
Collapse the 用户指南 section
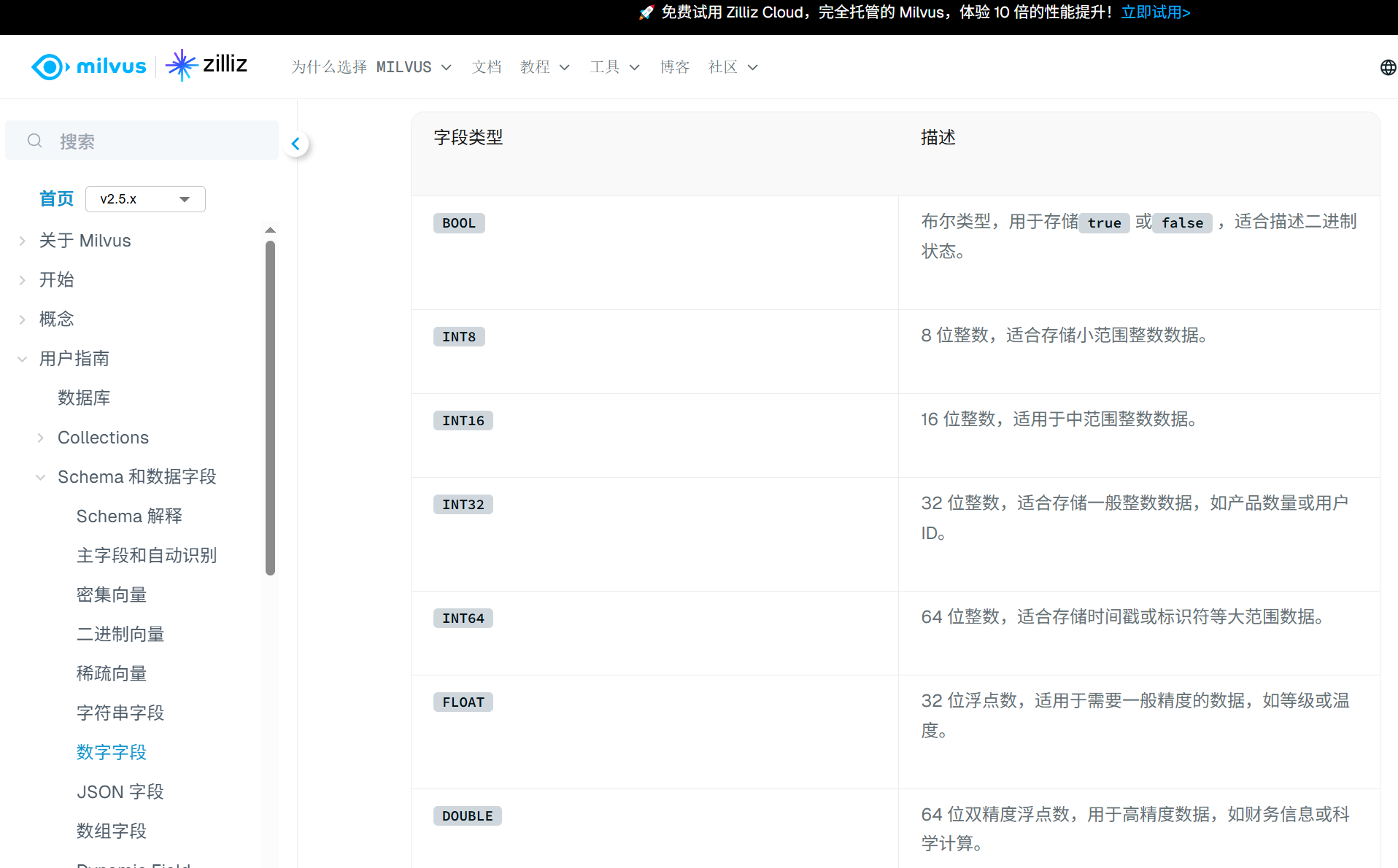click(23, 359)
